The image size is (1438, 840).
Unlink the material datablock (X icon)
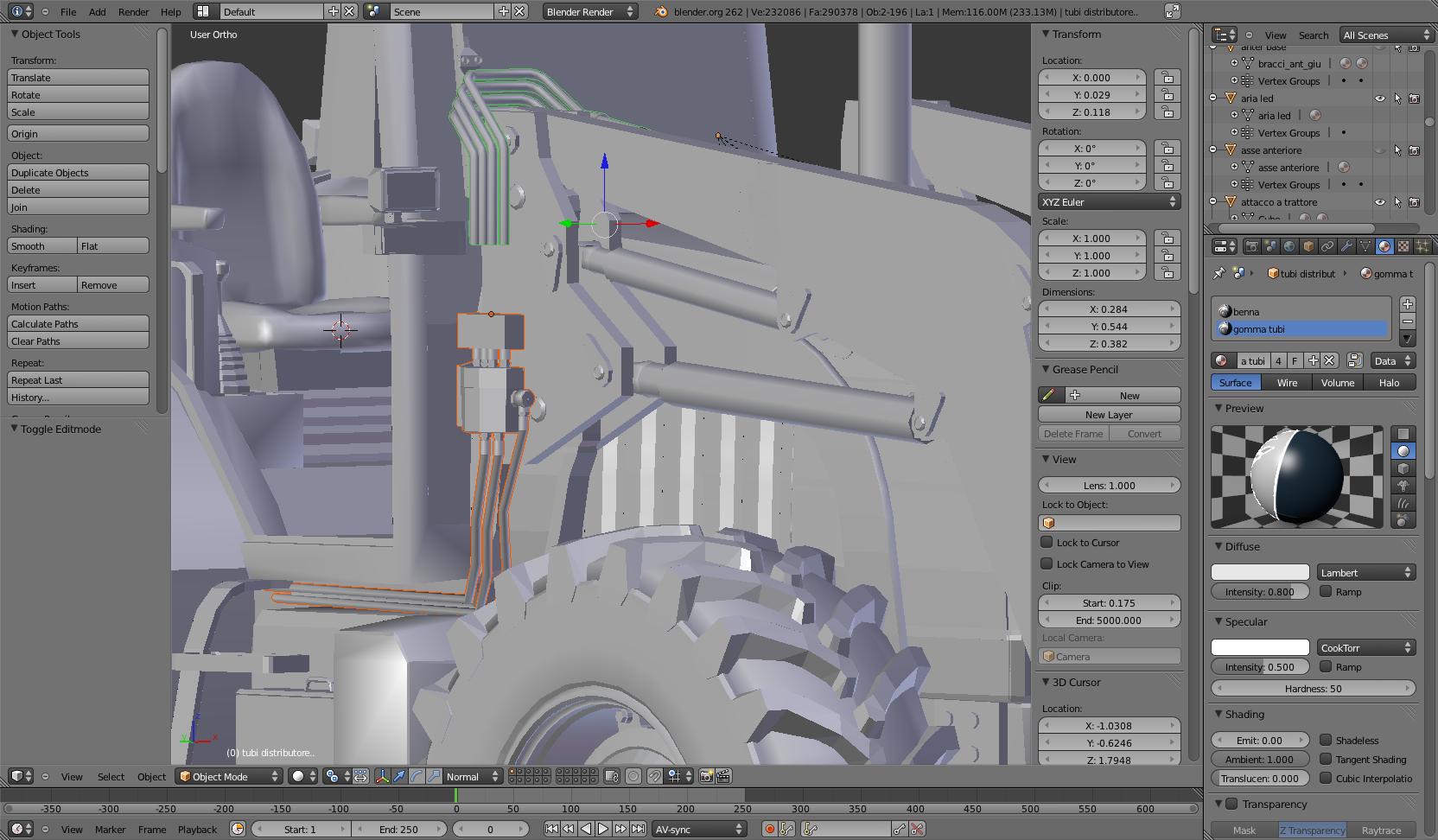coord(1329,360)
